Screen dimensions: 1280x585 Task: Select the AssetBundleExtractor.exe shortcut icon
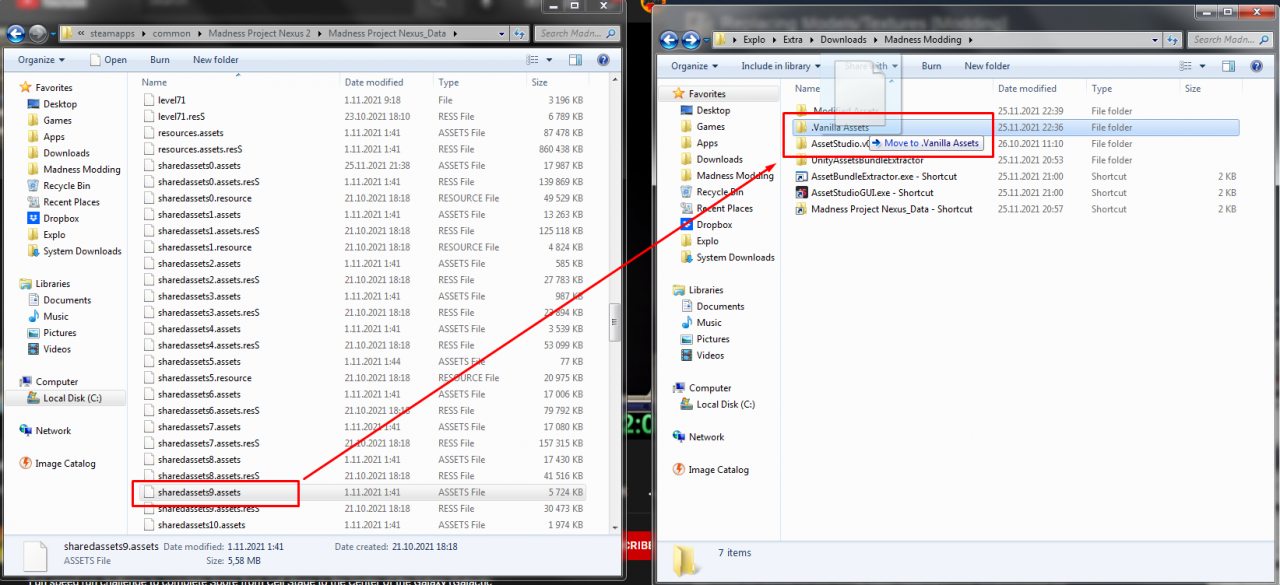(802, 177)
